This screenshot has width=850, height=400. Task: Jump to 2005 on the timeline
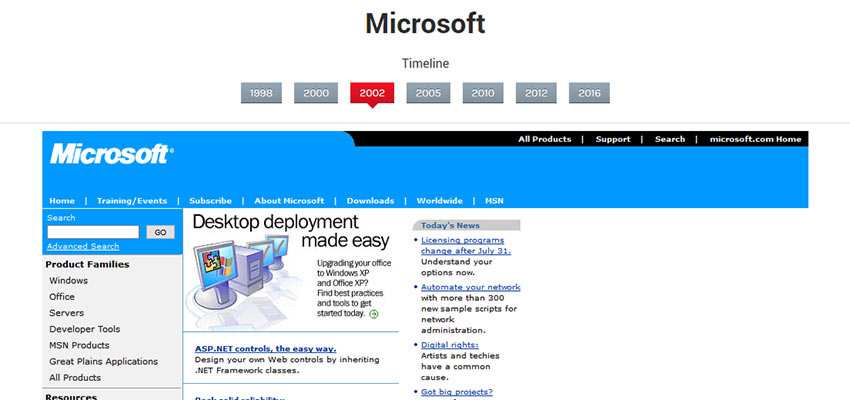coord(428,93)
